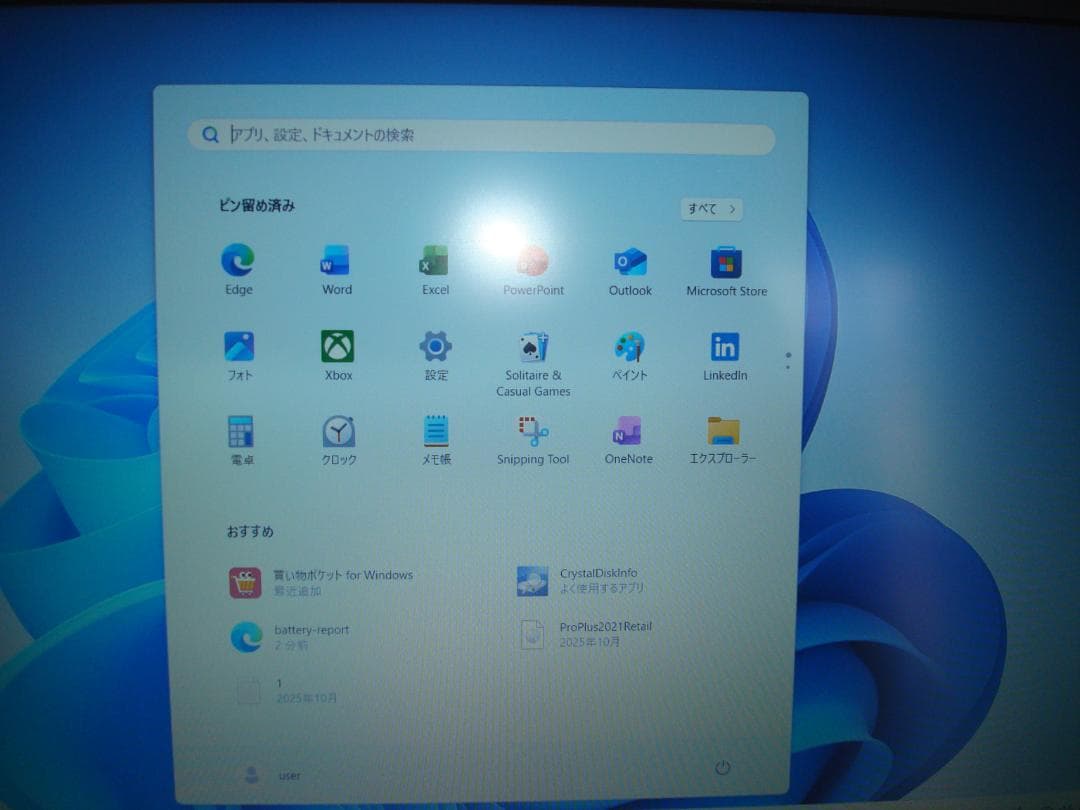This screenshot has height=810, width=1080.
Task: Open 電卓 (Calculator) app
Action: click(241, 440)
